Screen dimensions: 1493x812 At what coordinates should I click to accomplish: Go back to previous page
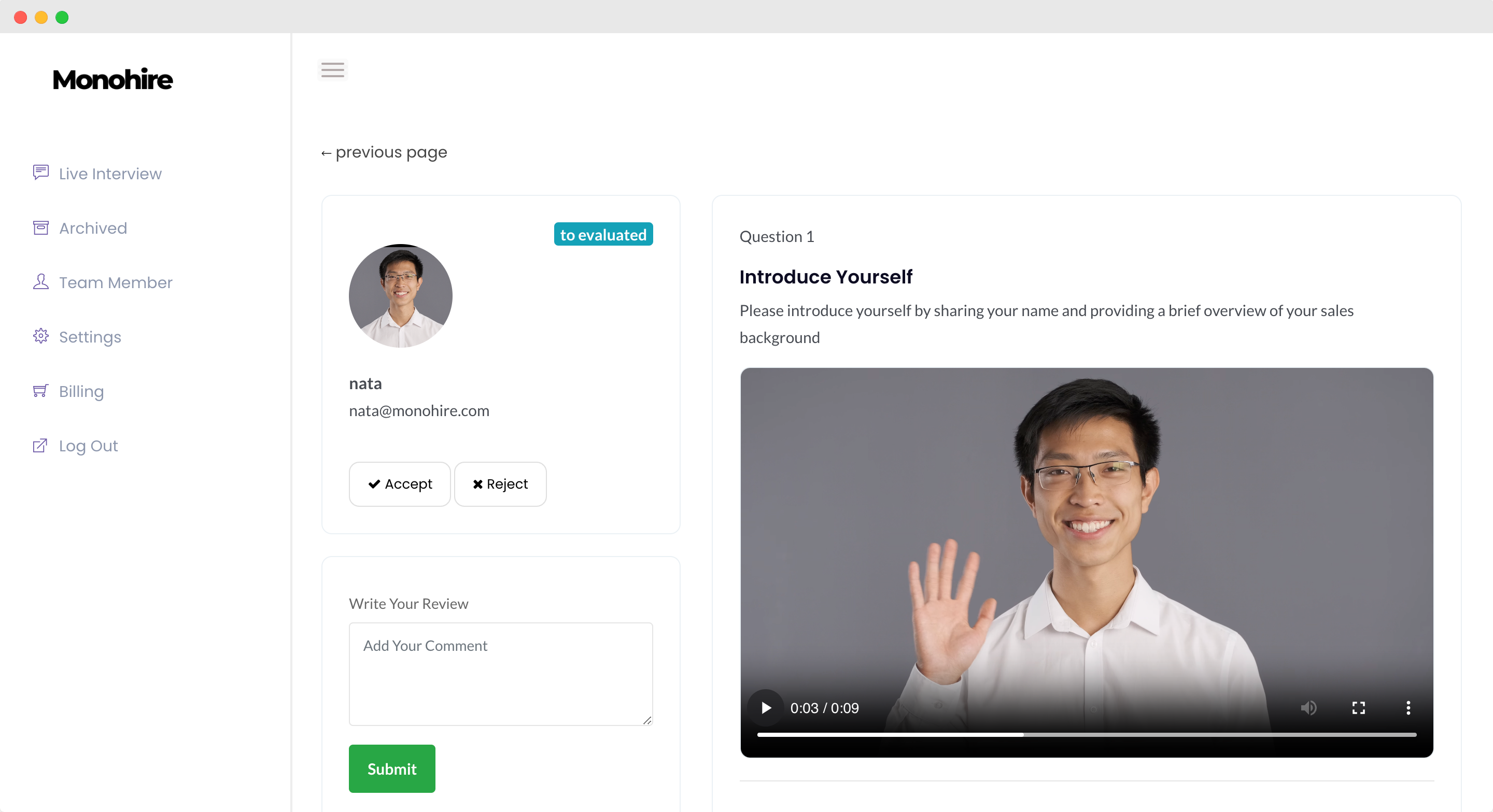(384, 152)
